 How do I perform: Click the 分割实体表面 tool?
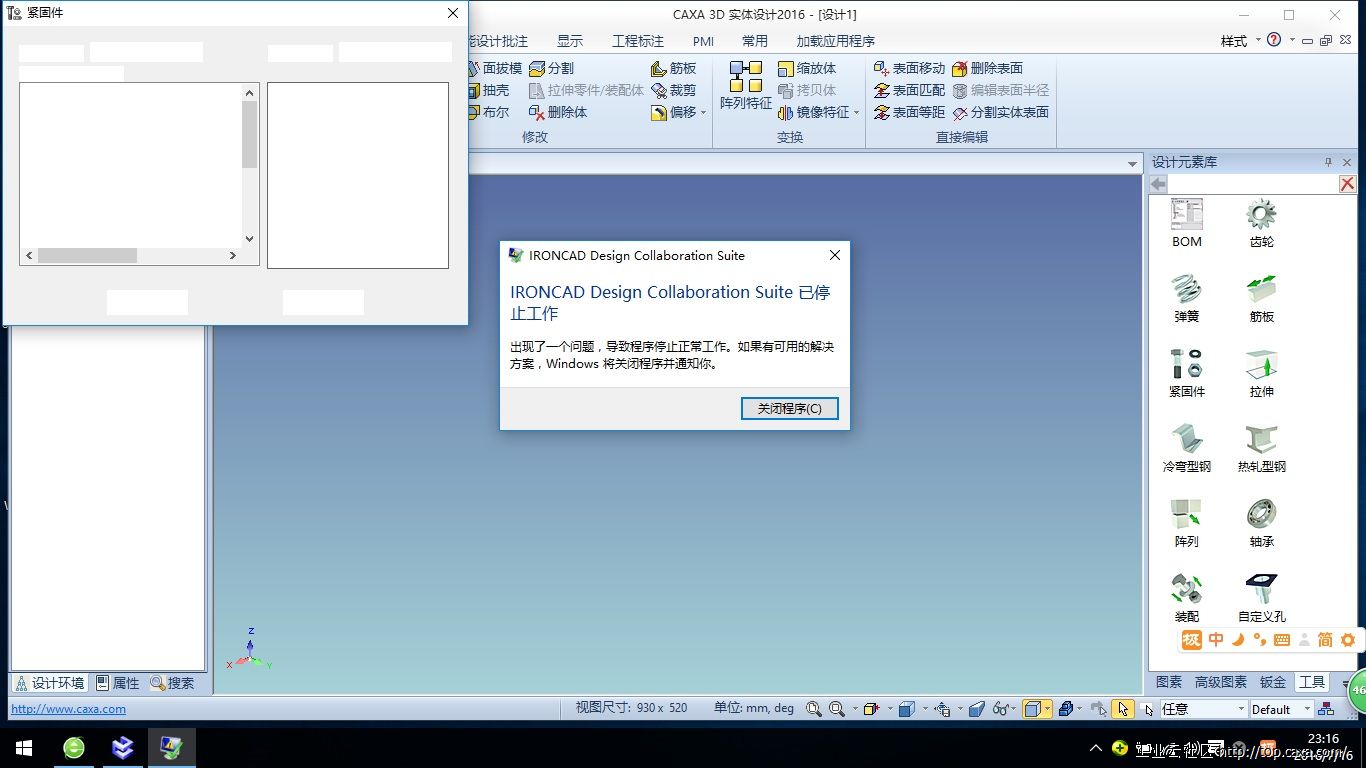point(1001,112)
